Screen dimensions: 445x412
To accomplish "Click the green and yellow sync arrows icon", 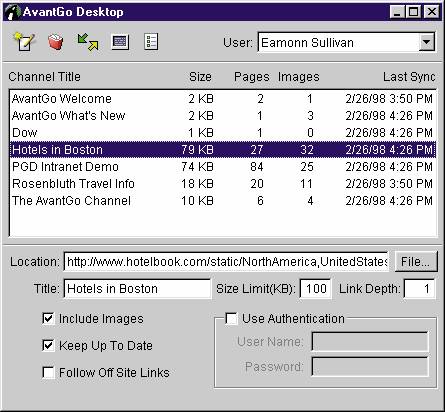I will (88, 42).
